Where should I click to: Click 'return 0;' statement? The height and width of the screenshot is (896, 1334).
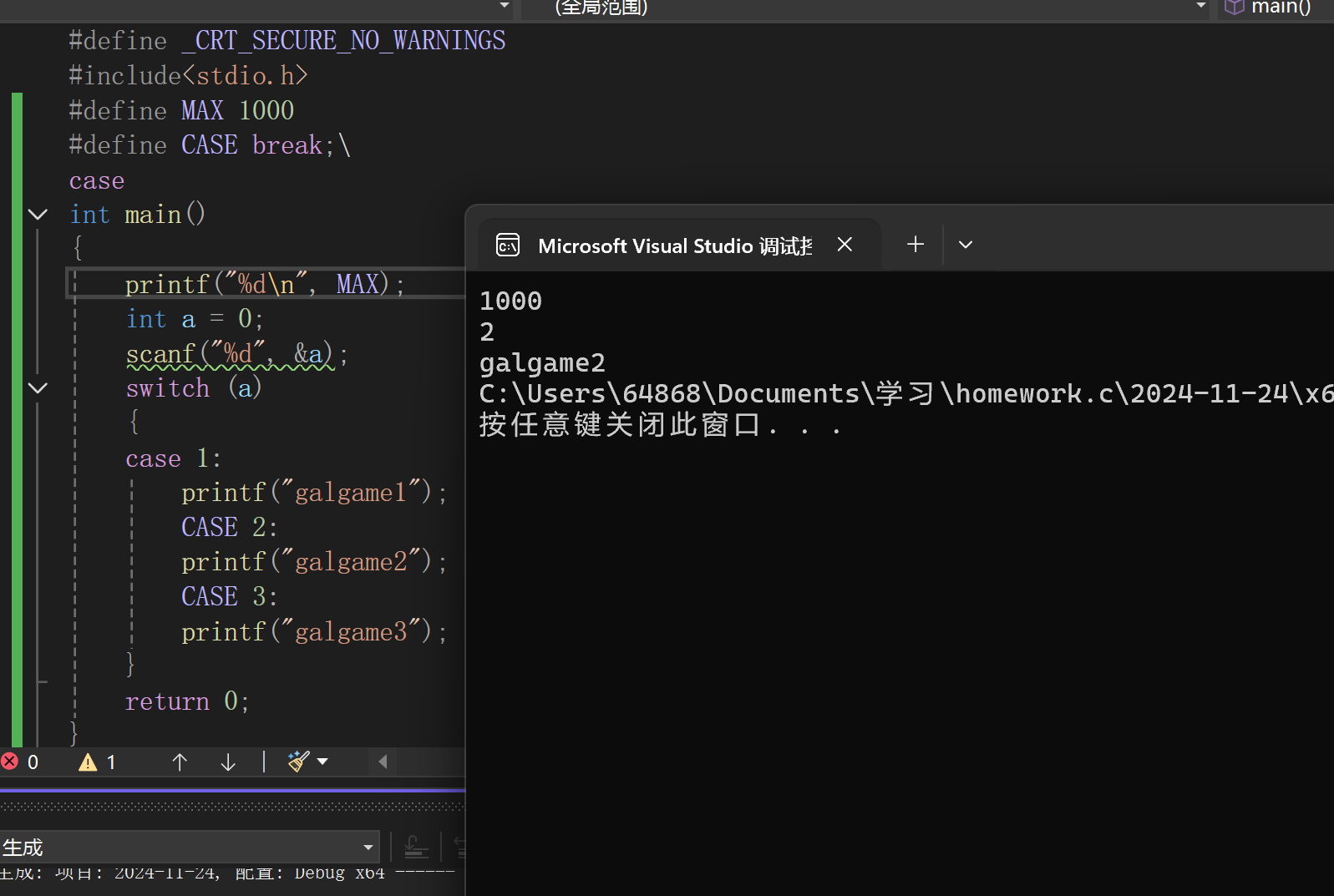187,701
